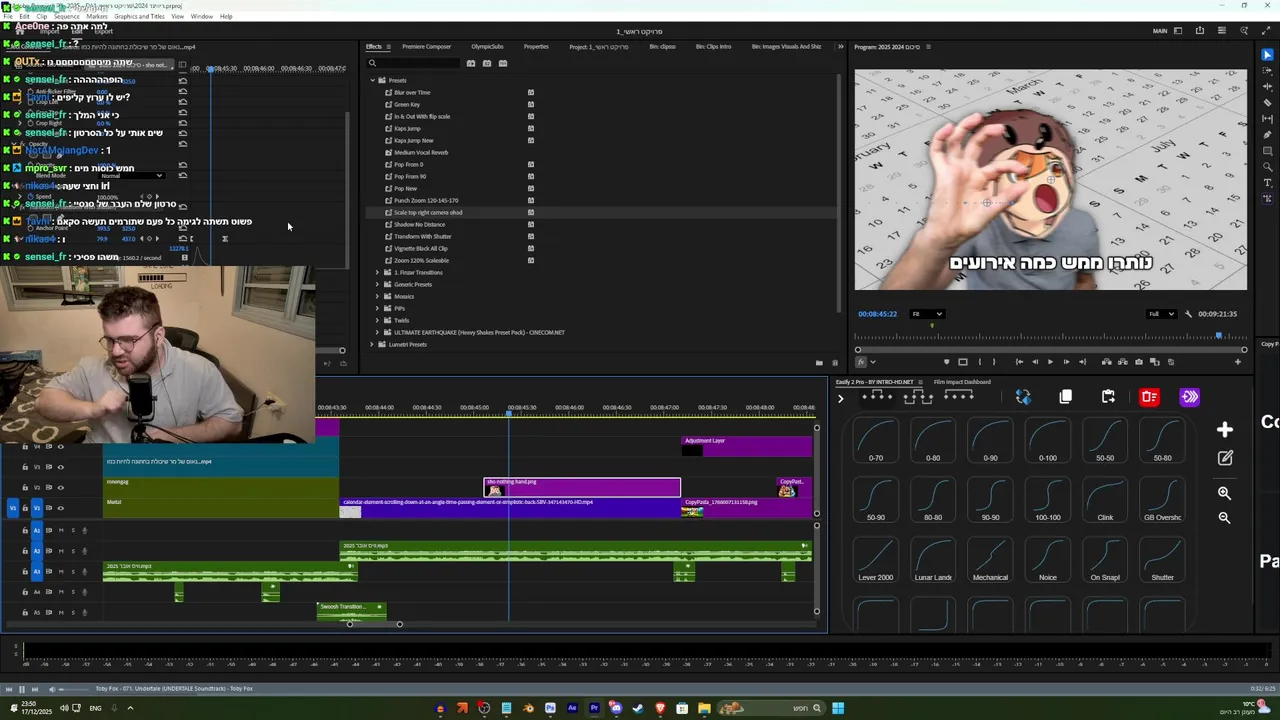Mute audio track A3
Screen dimensions: 1280x720
coord(61,572)
